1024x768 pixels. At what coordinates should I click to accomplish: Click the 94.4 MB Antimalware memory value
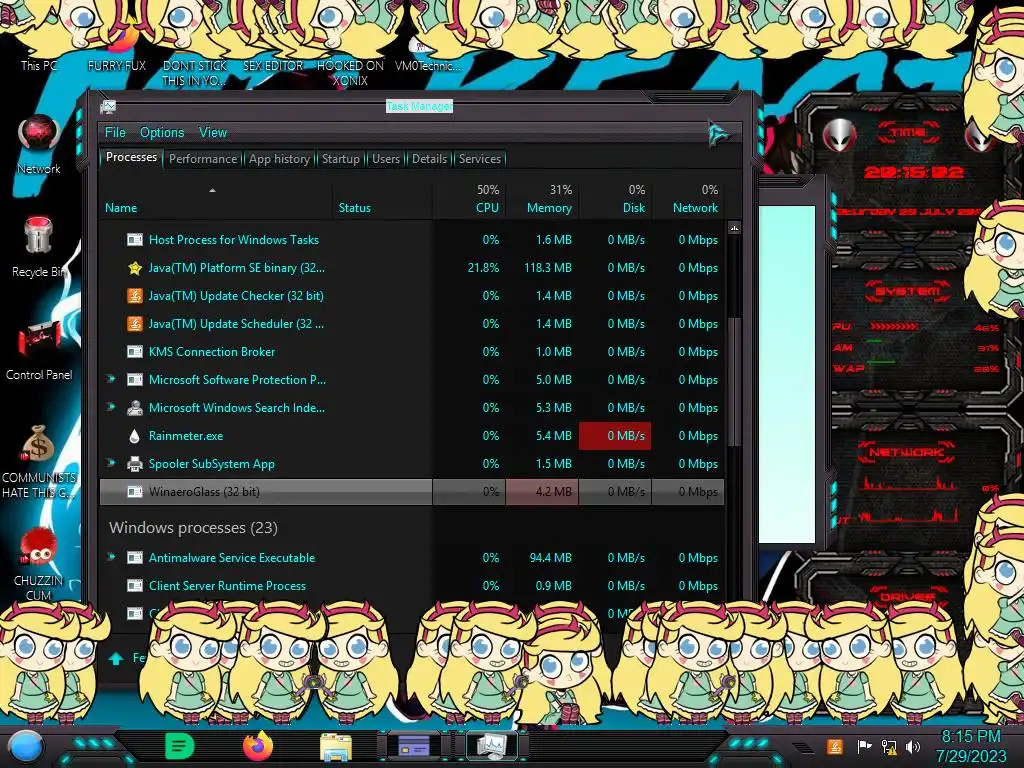[551, 558]
